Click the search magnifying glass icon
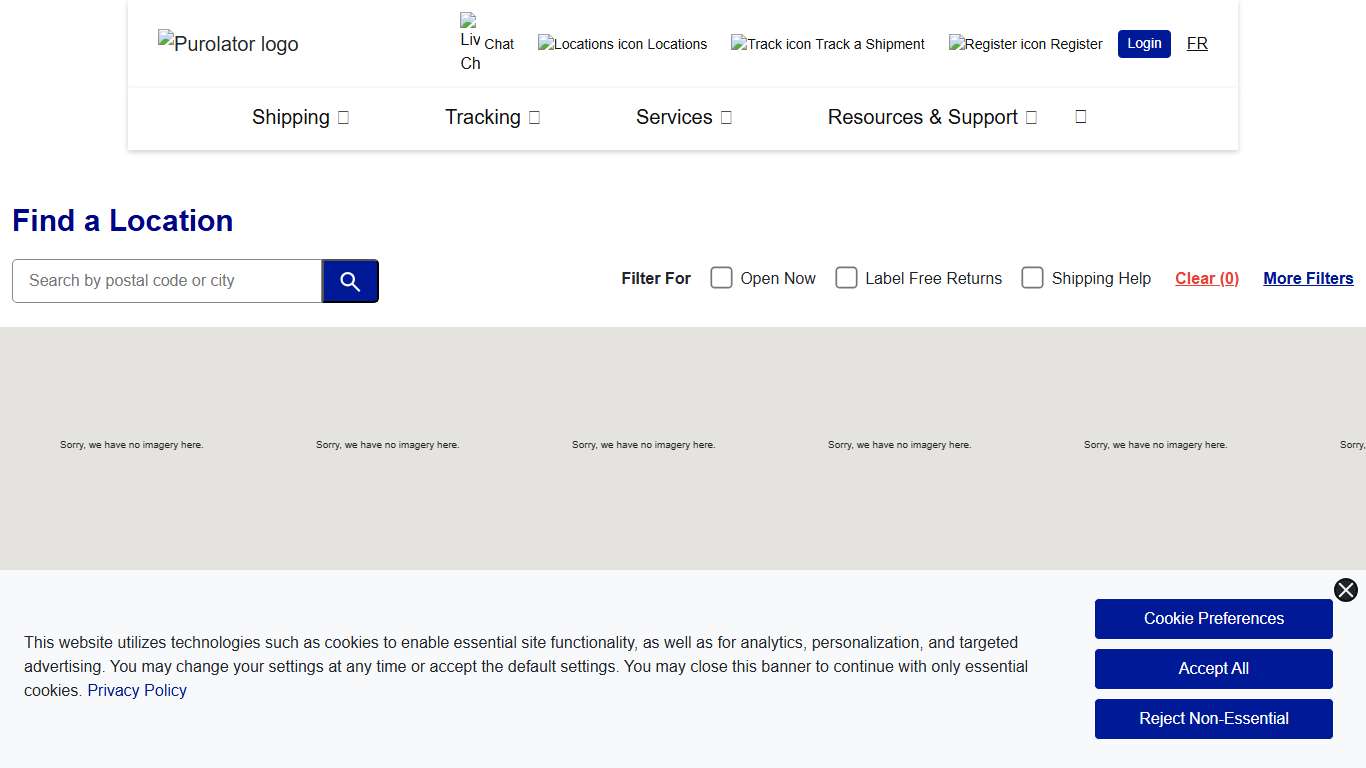The width and height of the screenshot is (1366, 768). [x=350, y=281]
